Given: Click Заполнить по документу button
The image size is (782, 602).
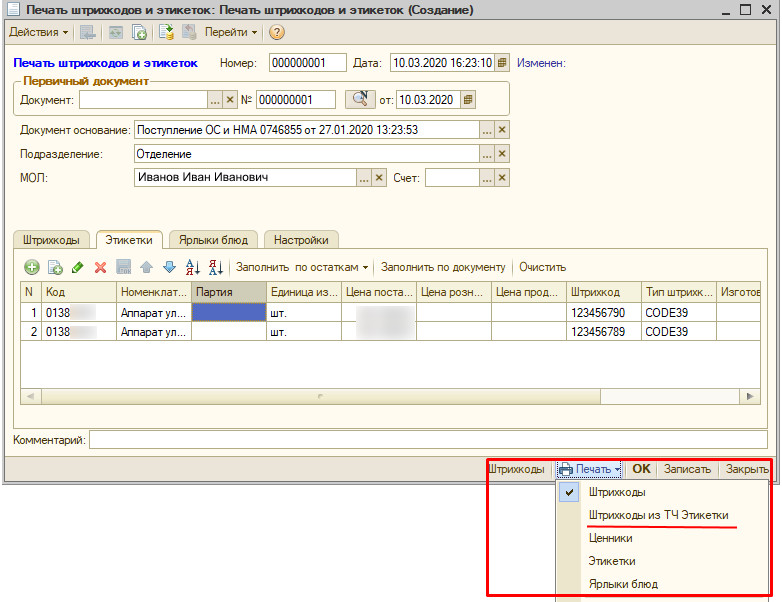Looking at the screenshot, I should click(443, 267).
